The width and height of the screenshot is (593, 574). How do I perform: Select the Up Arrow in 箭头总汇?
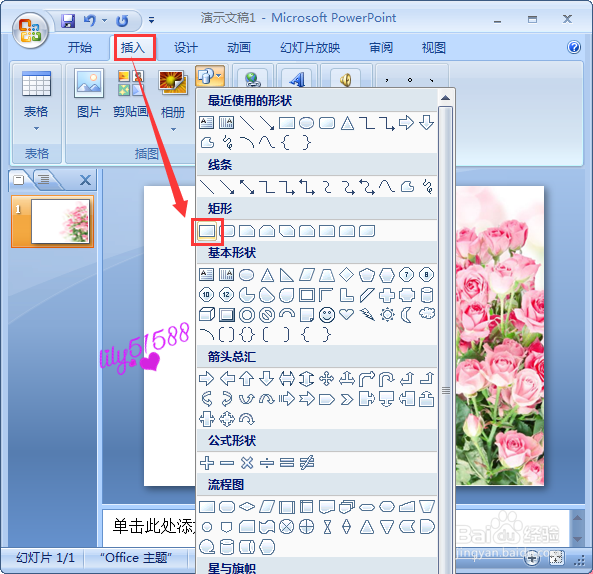247,379
